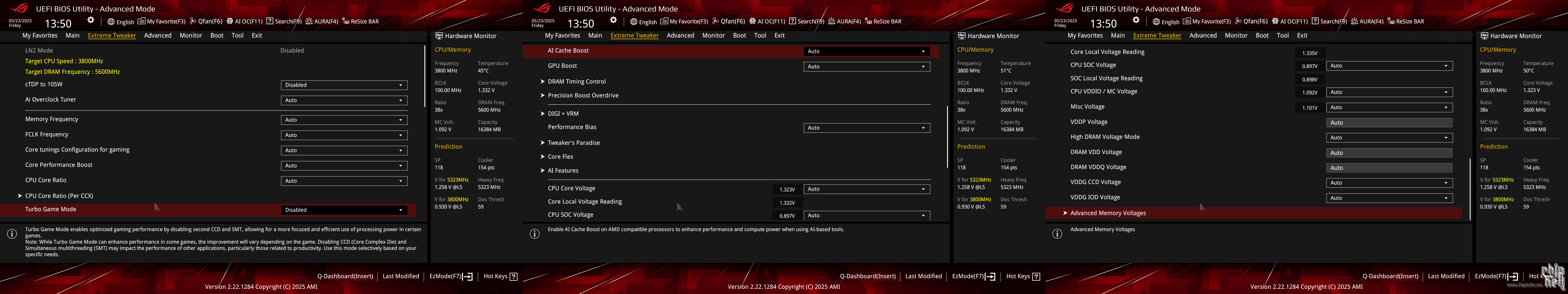Open Core tunings Configuration for gaming dropdown
The height and width of the screenshot is (294, 1568).
pyautogui.click(x=344, y=150)
